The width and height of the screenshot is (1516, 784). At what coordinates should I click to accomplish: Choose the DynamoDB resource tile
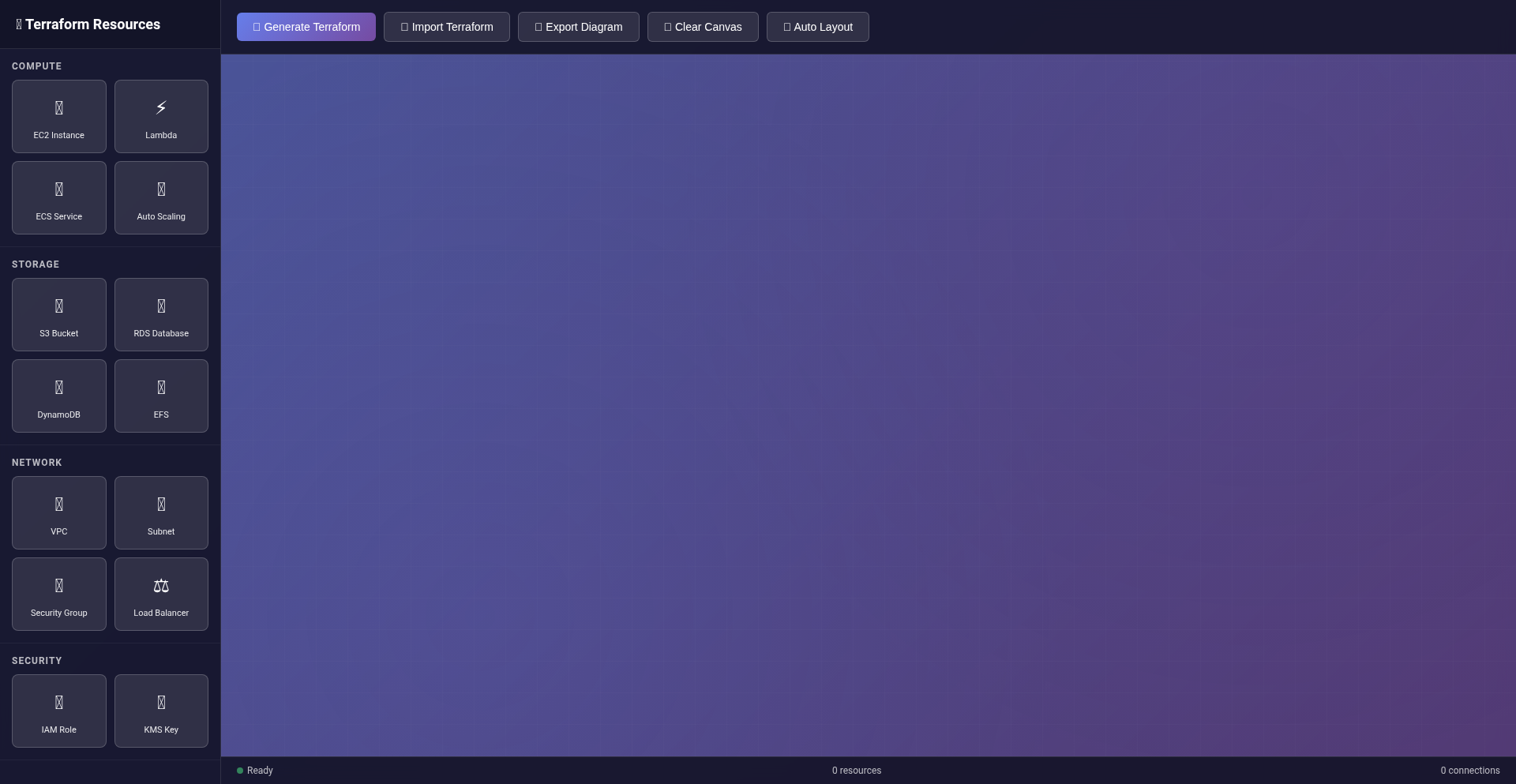pos(59,396)
